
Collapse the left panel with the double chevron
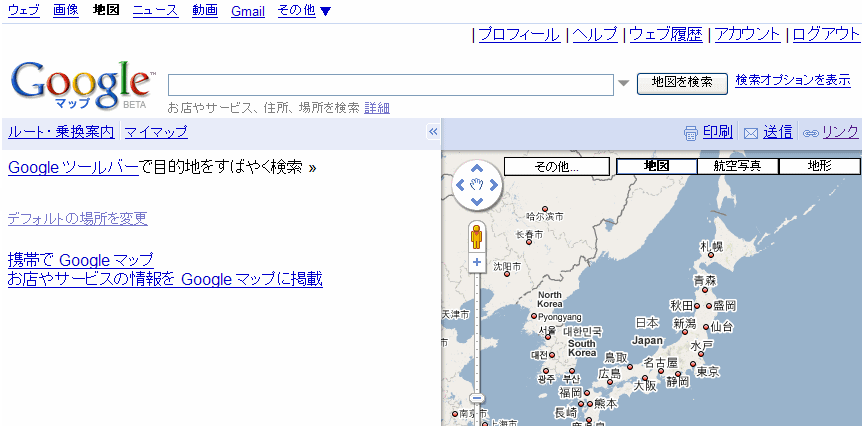(x=433, y=131)
